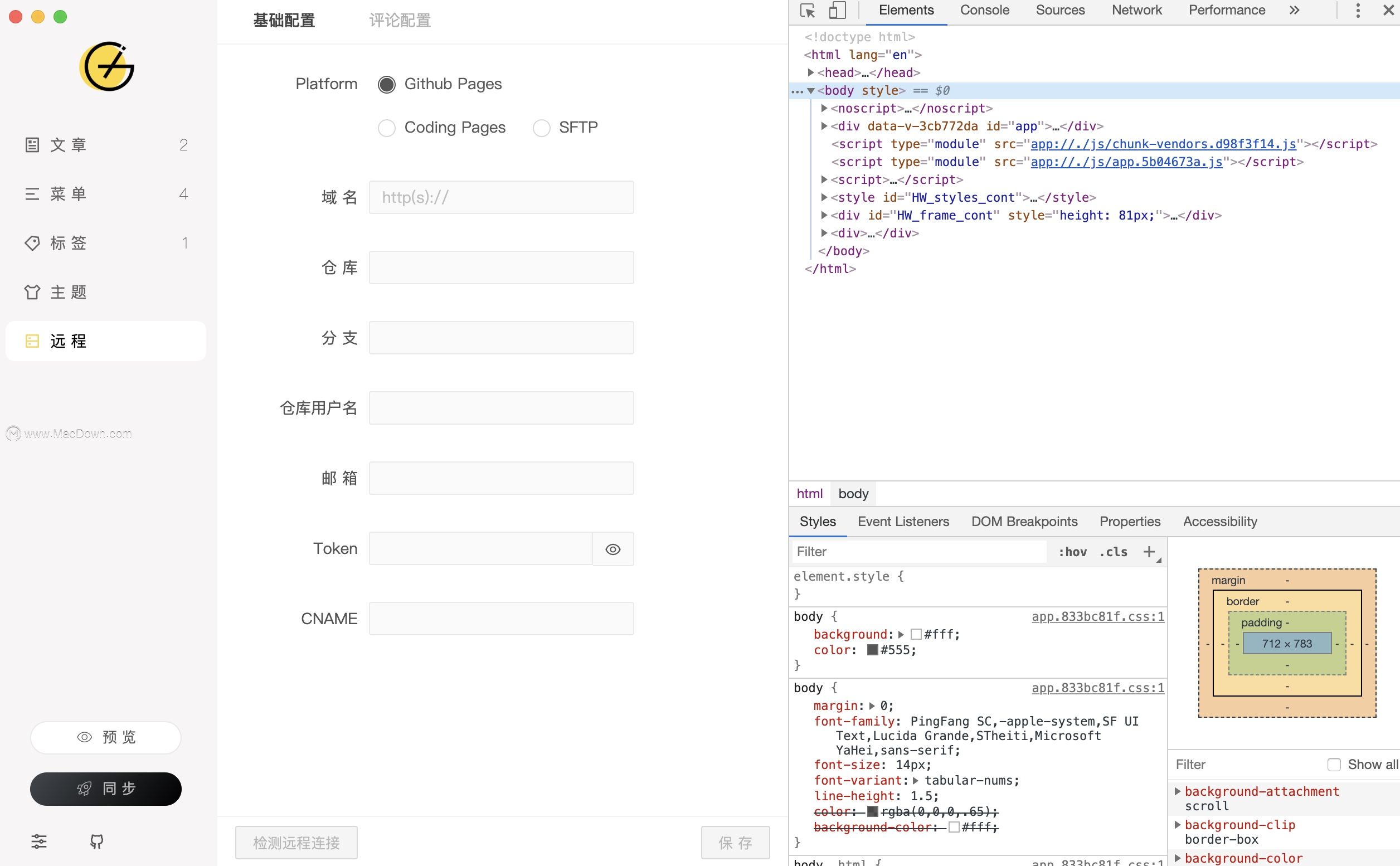Open the DevTools Sources tab
The width and height of the screenshot is (1400, 866).
tap(1061, 10)
